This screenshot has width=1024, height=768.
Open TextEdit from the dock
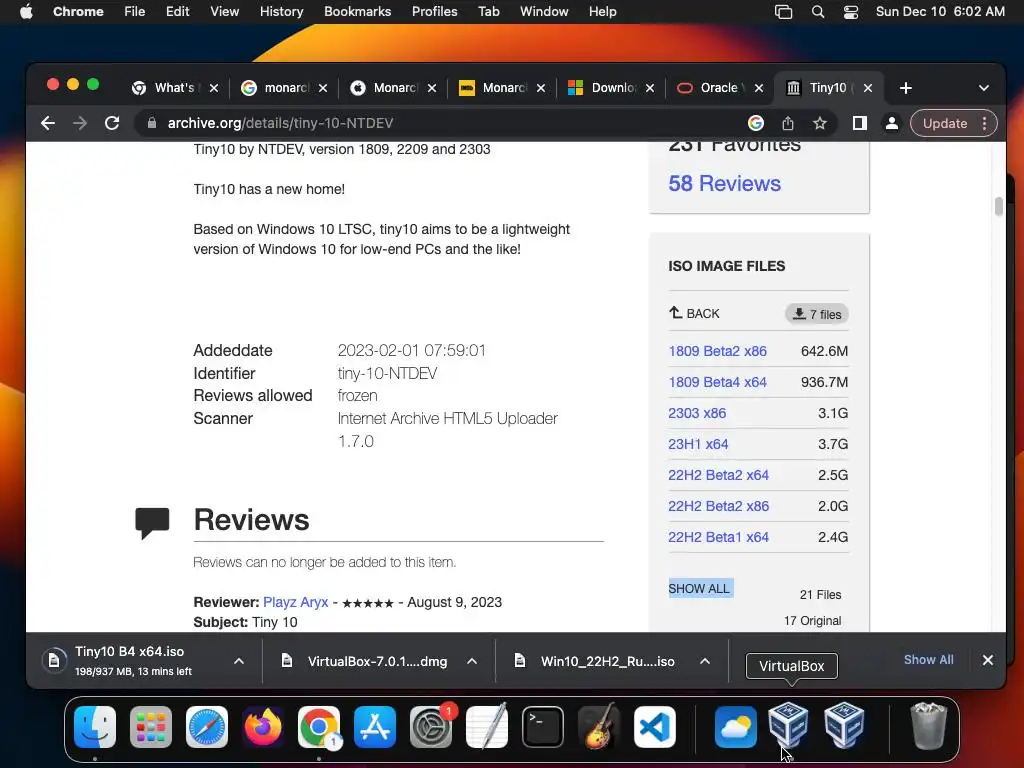[487, 727]
